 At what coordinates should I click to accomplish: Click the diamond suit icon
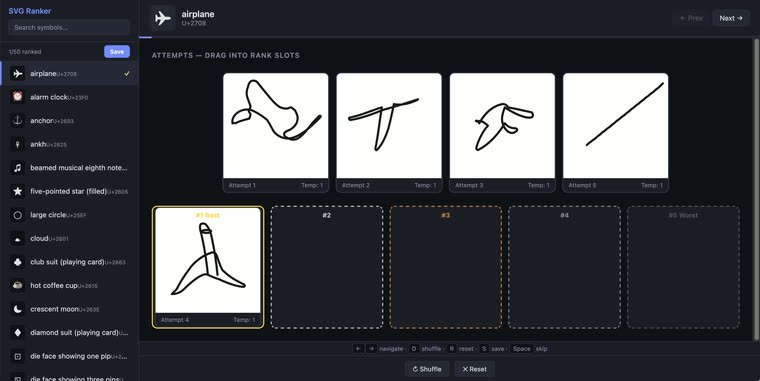(17, 333)
